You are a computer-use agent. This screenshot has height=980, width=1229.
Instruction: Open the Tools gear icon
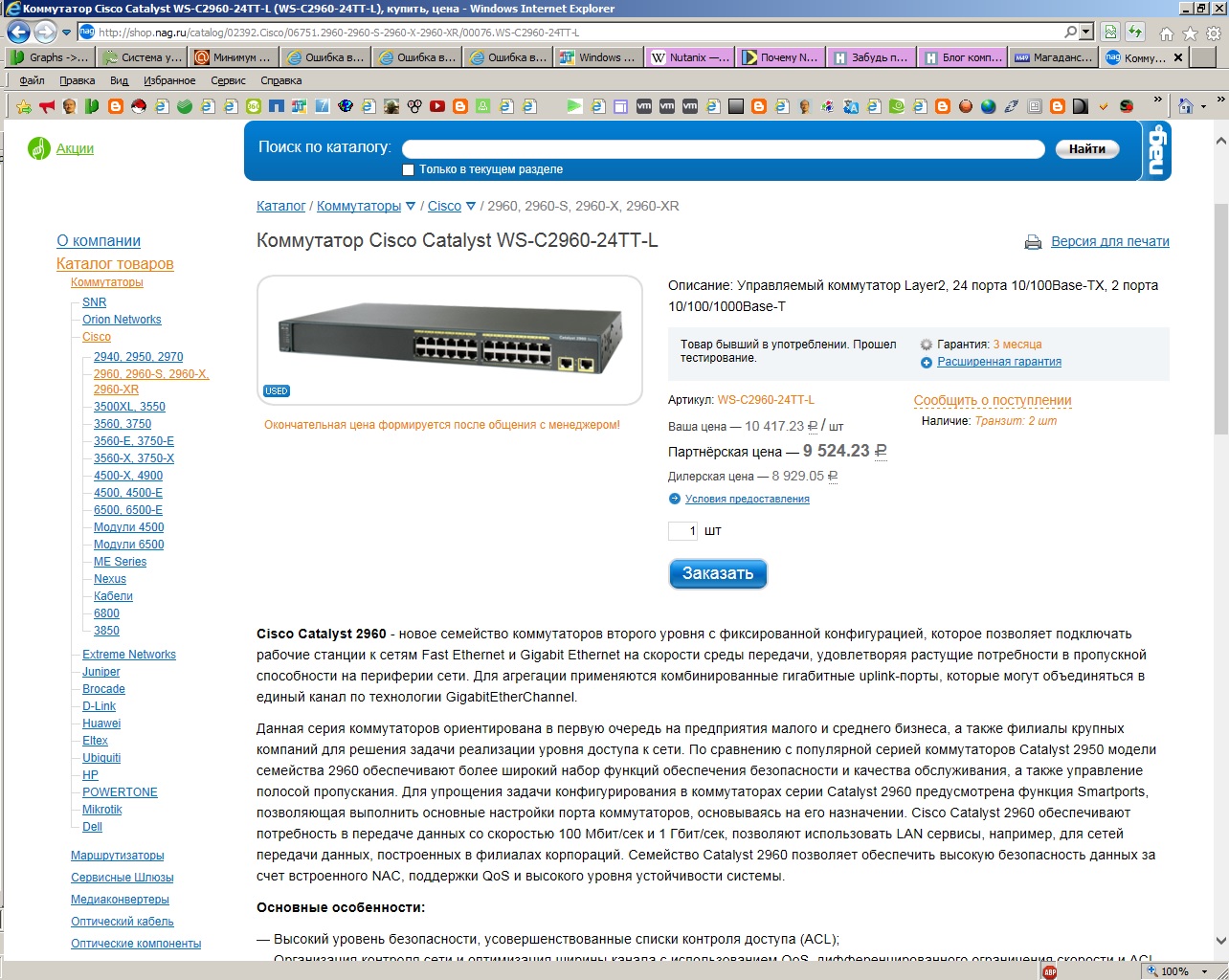click(1213, 33)
